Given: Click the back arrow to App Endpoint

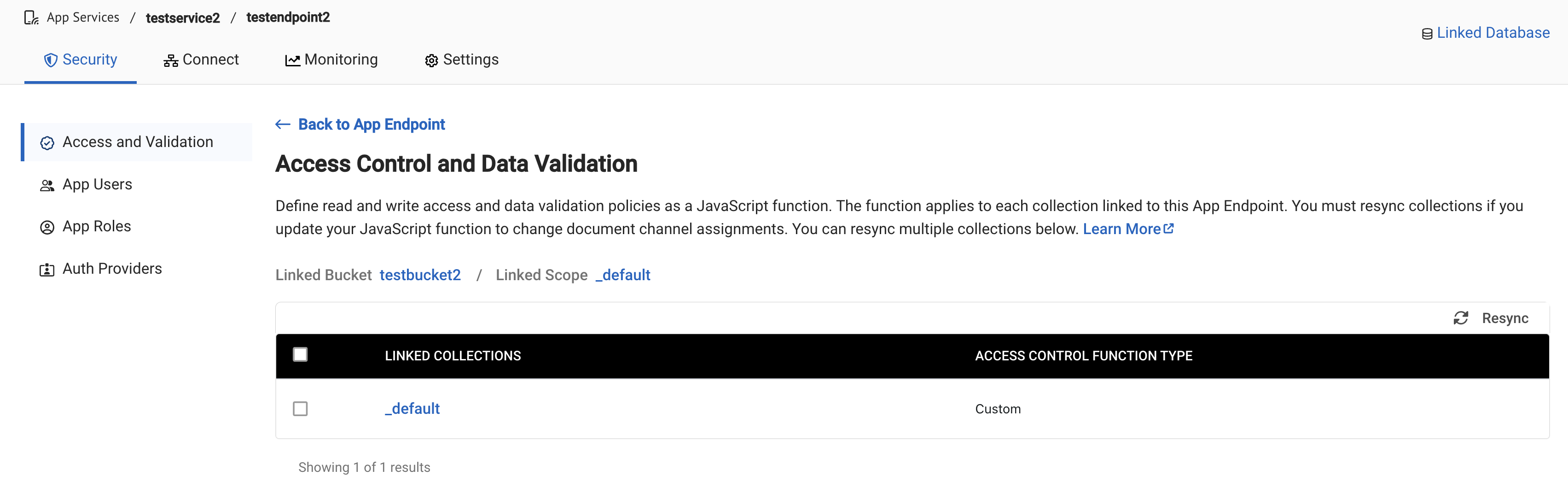Looking at the screenshot, I should point(283,123).
